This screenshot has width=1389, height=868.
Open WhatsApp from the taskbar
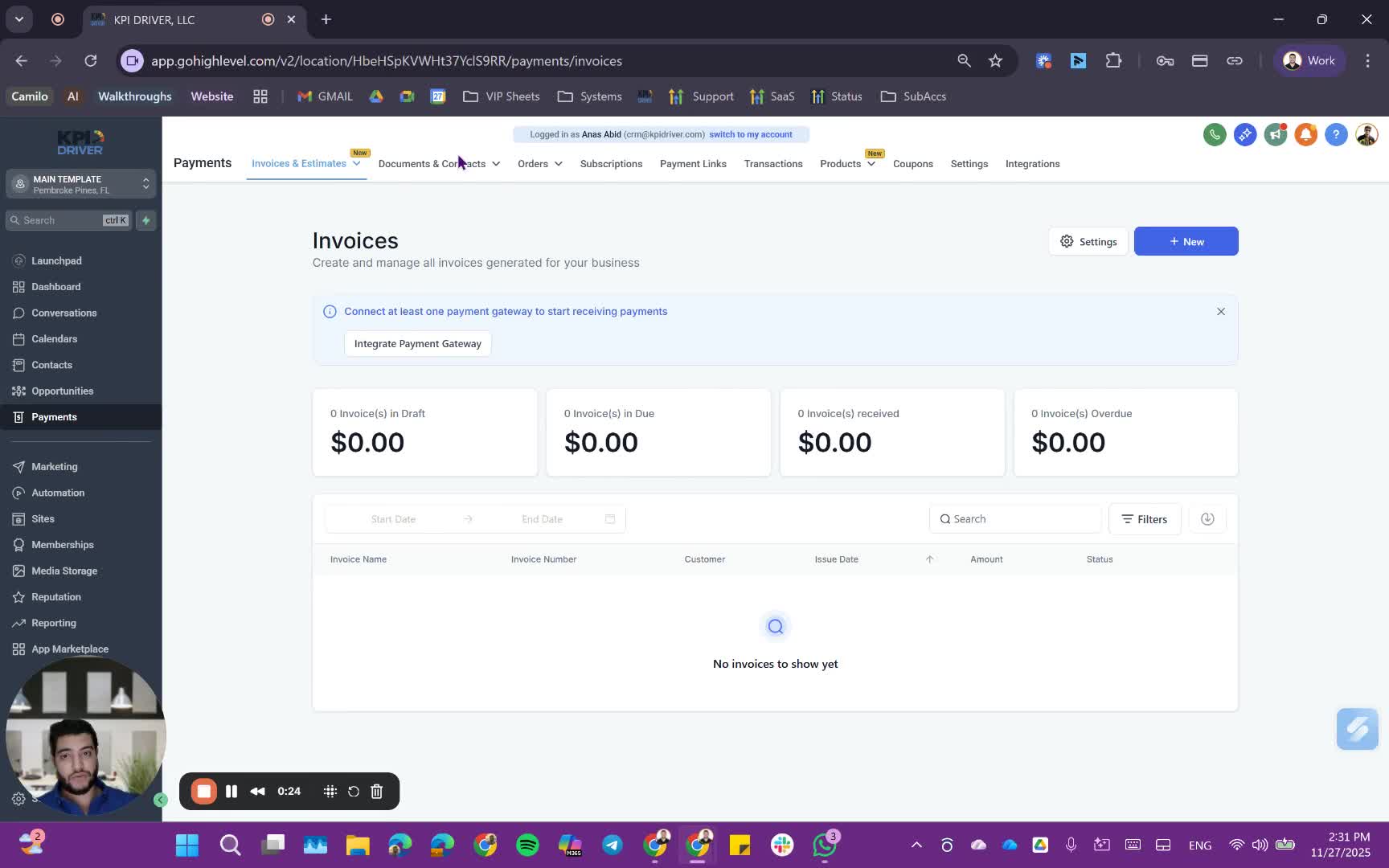point(825,845)
